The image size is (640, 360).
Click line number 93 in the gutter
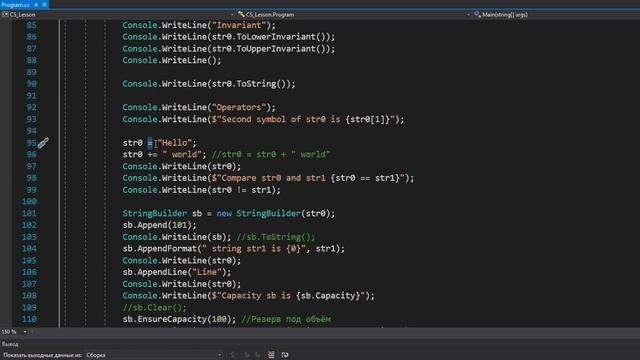(31, 119)
